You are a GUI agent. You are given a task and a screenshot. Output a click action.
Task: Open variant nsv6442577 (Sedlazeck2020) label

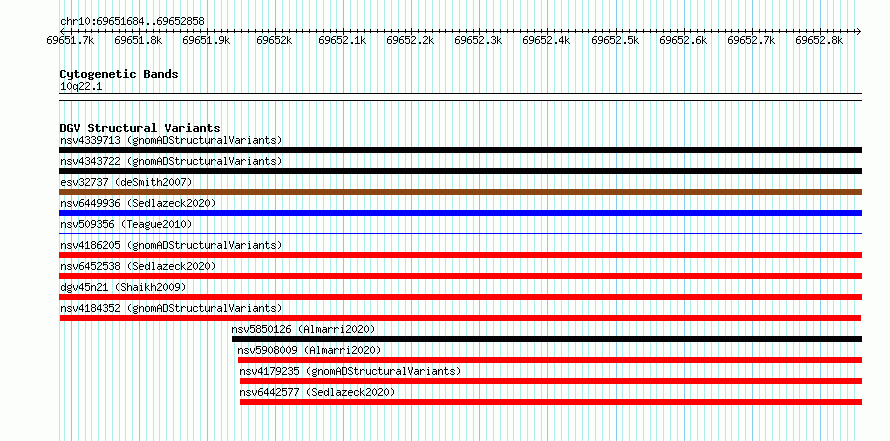point(317,392)
